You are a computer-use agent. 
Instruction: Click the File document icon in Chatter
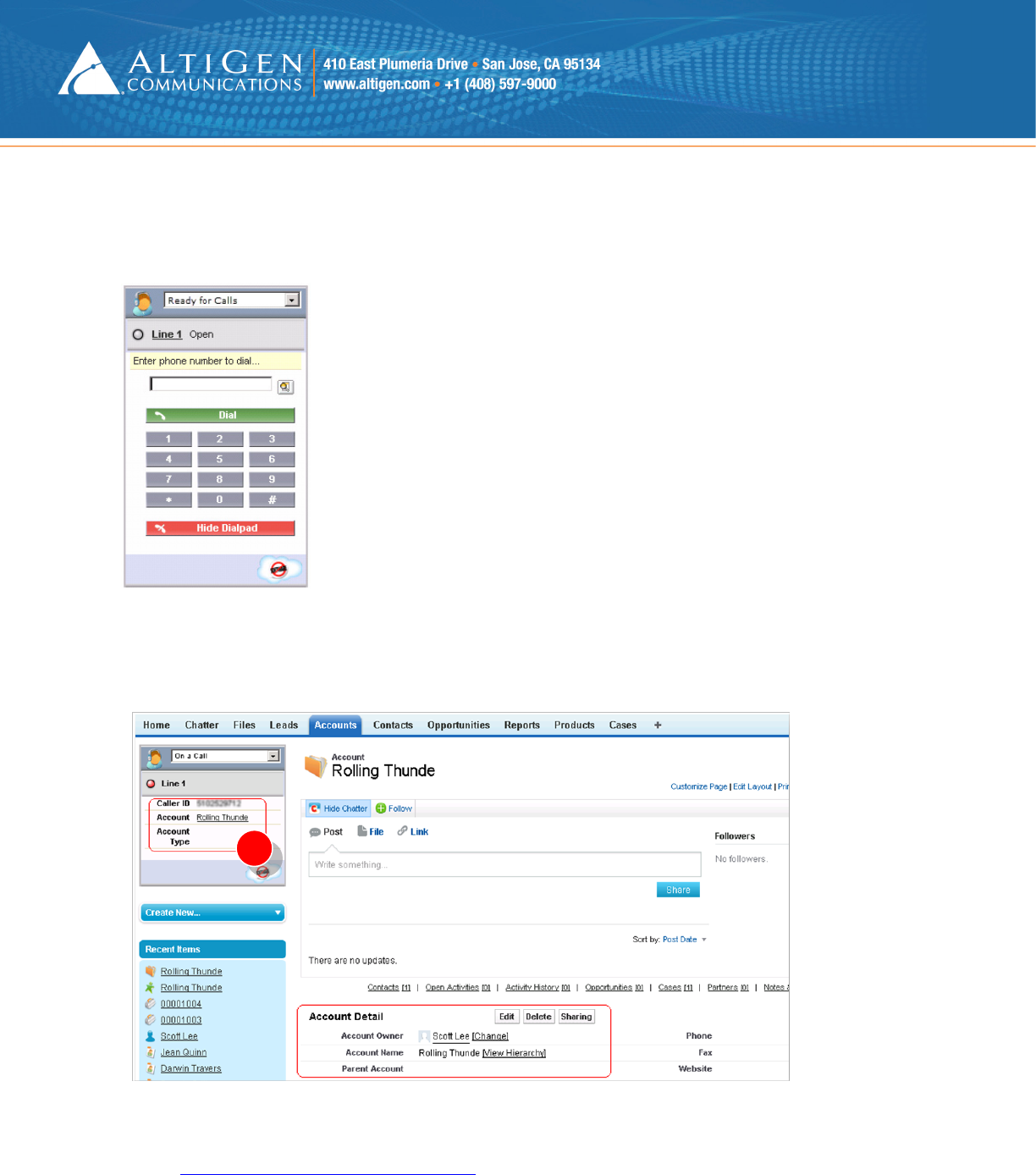362,831
